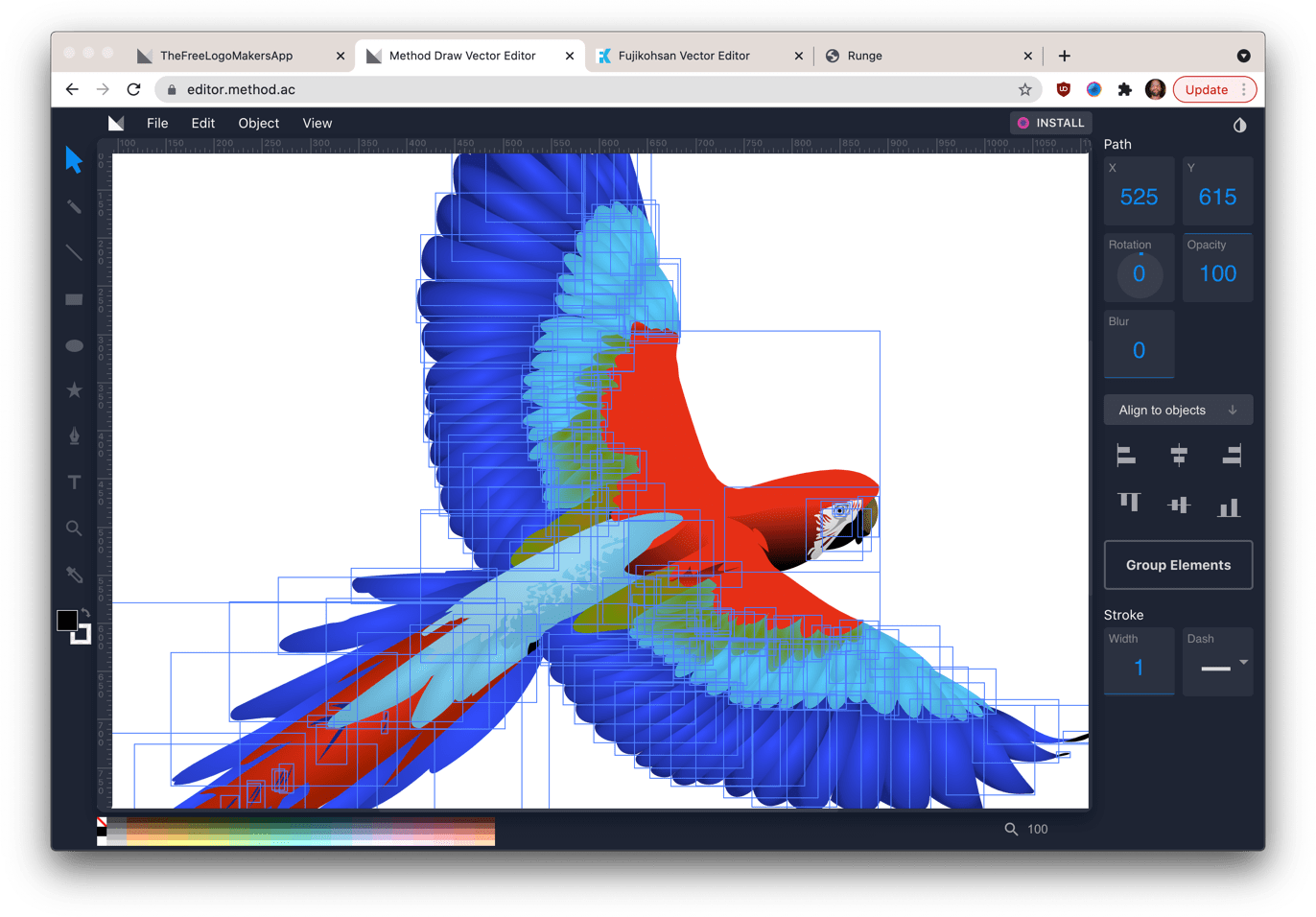Swap fill and stroke colors
Viewport: 1316px width, 917px height.
click(85, 613)
